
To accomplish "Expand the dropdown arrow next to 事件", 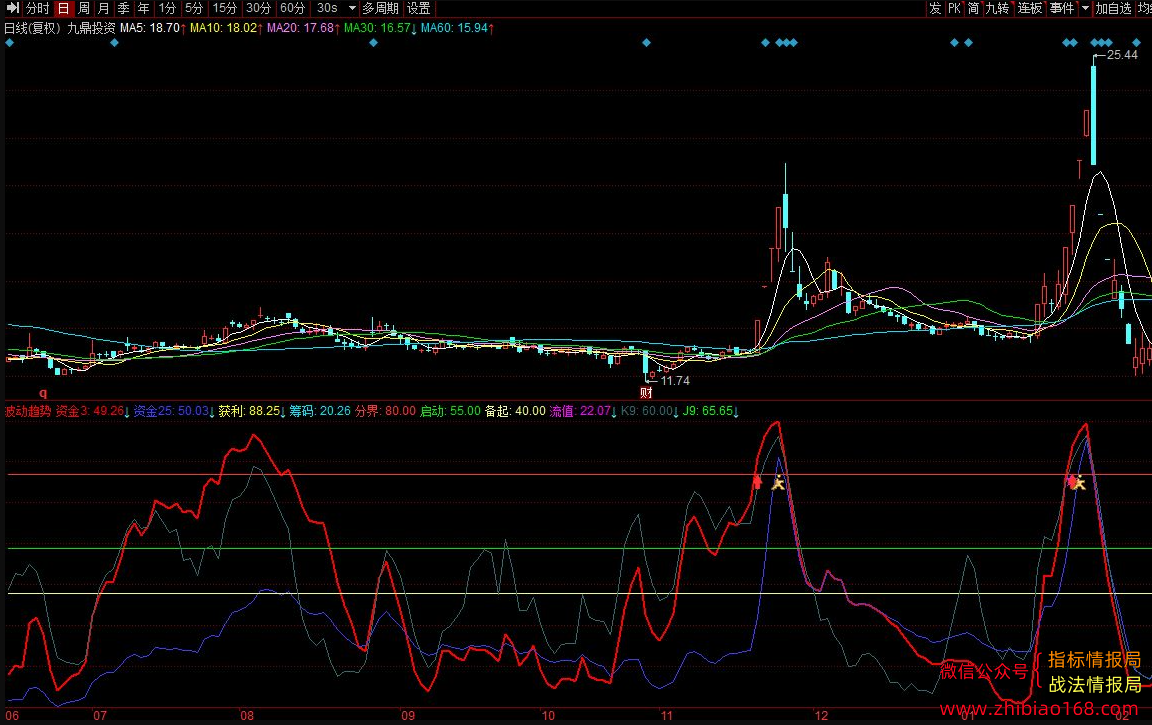I will (x=1085, y=8).
